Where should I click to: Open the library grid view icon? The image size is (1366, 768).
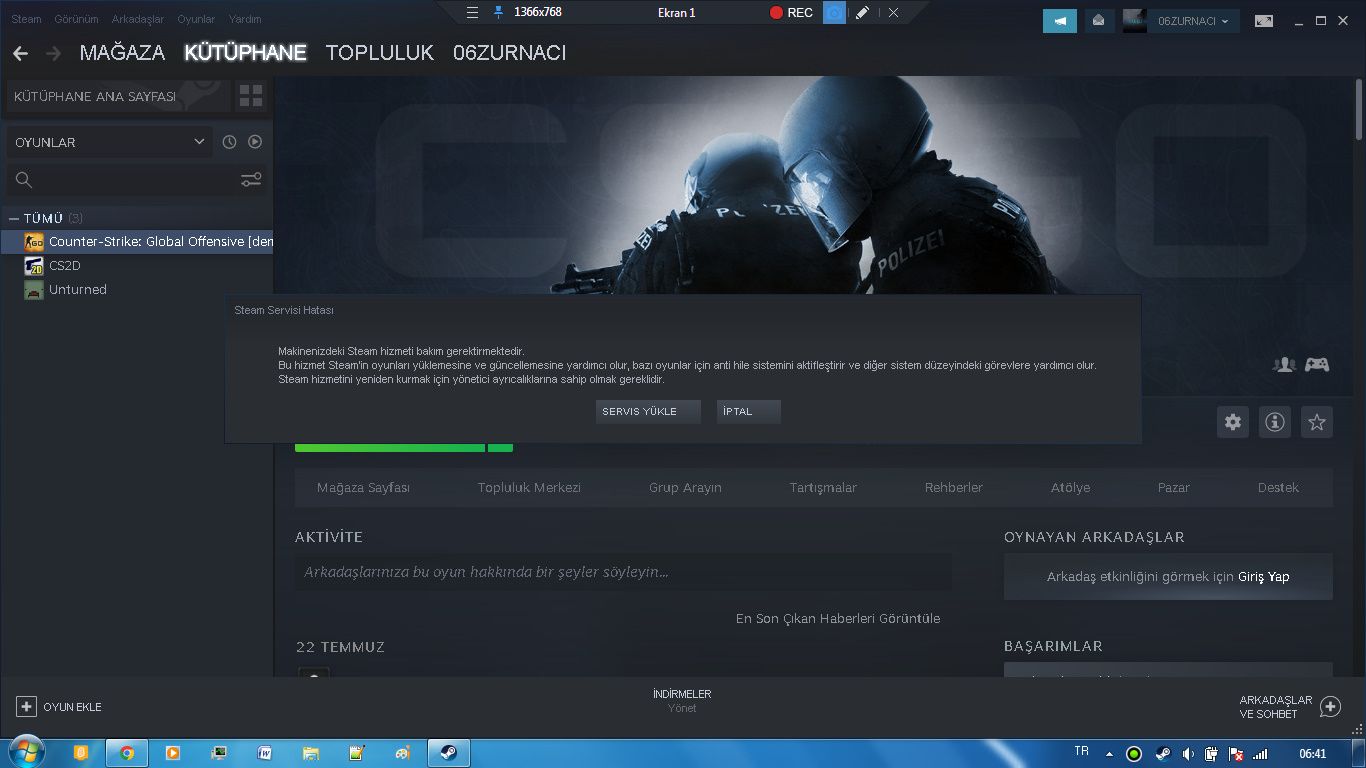tap(251, 96)
